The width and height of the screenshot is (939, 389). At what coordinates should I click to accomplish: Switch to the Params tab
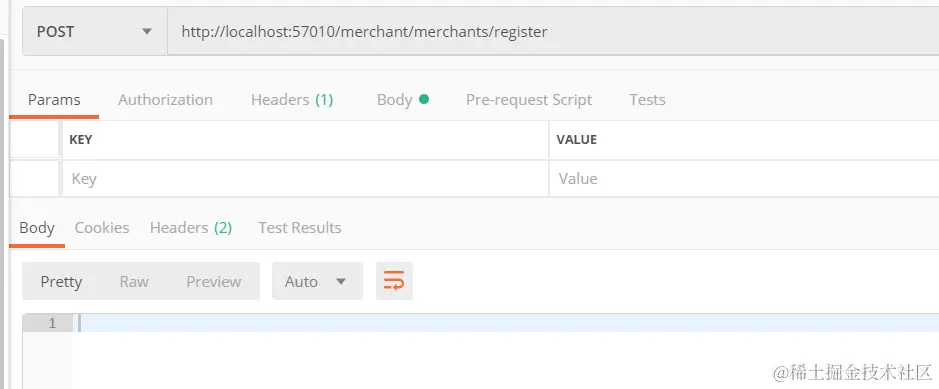click(54, 100)
